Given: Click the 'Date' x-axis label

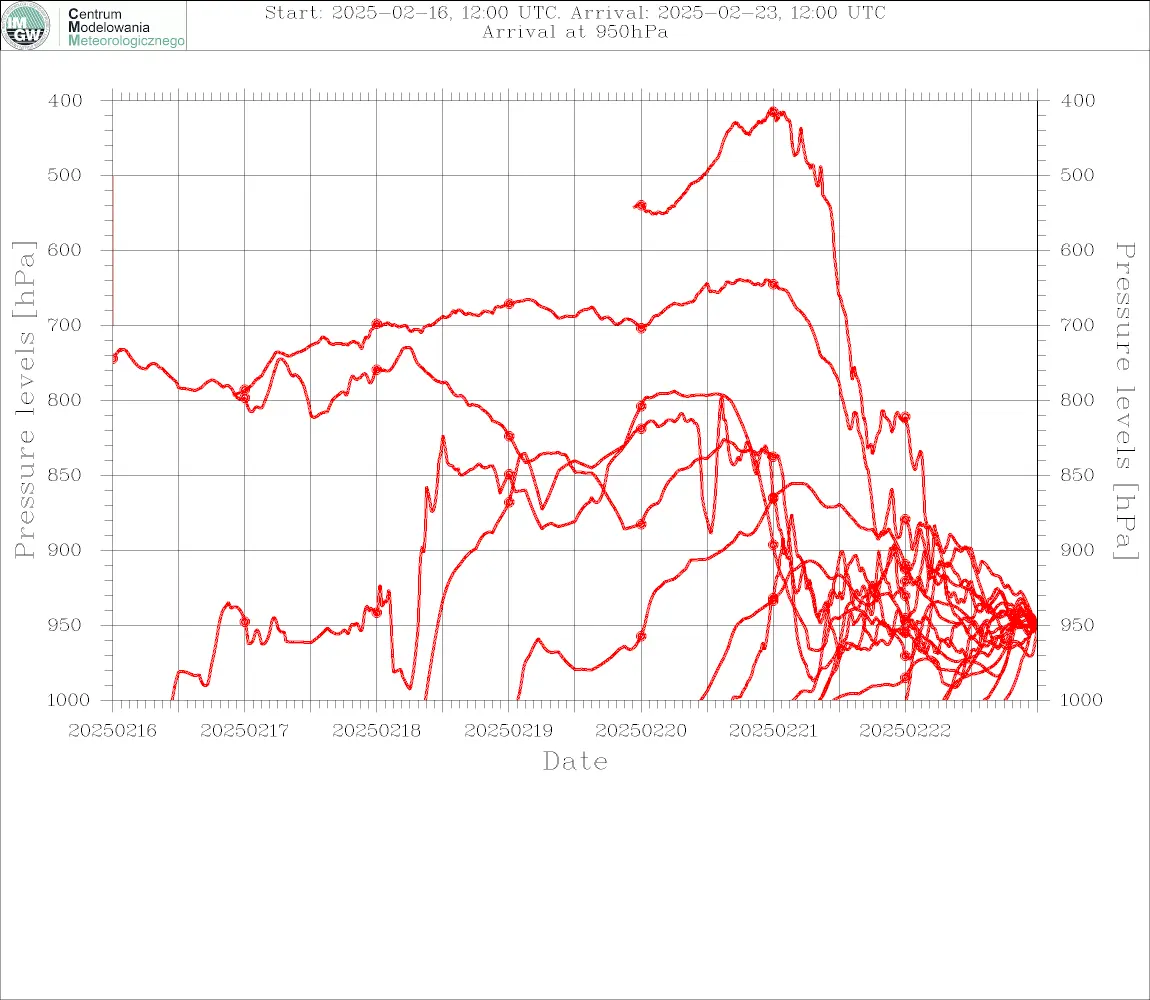Looking at the screenshot, I should [x=576, y=762].
